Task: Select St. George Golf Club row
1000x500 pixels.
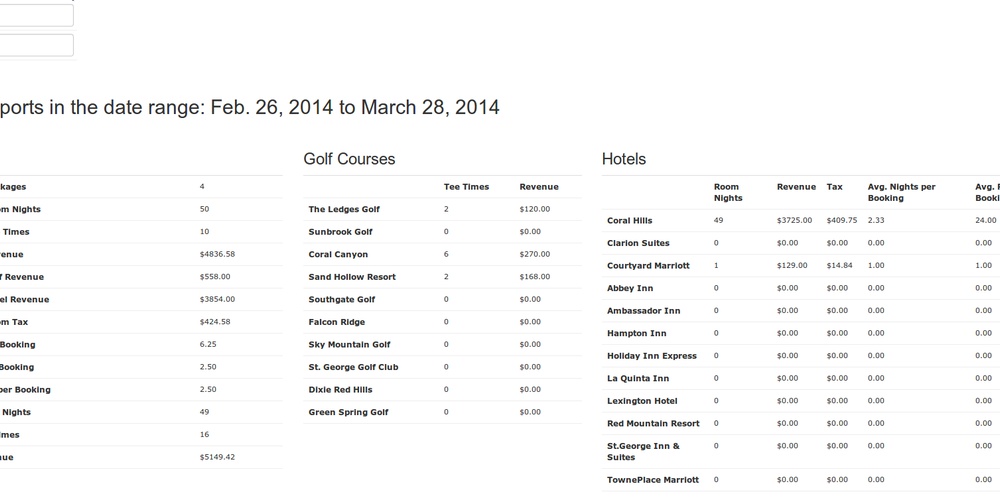Action: tap(353, 367)
